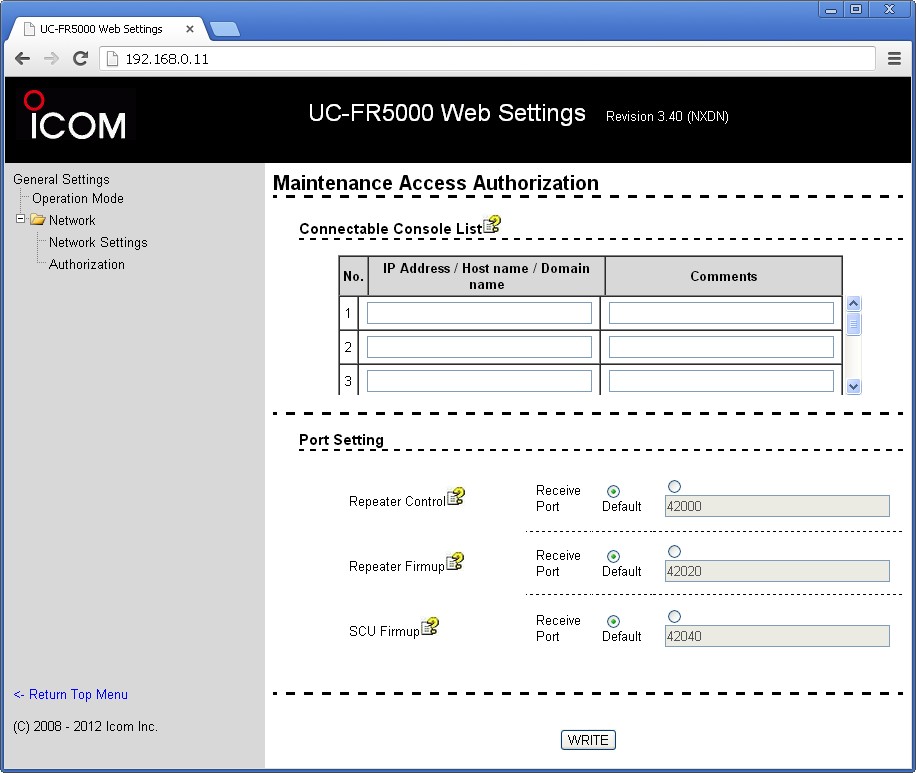The image size is (916, 773).
Task: Open Network Settings in the sidebar
Action: (x=97, y=242)
